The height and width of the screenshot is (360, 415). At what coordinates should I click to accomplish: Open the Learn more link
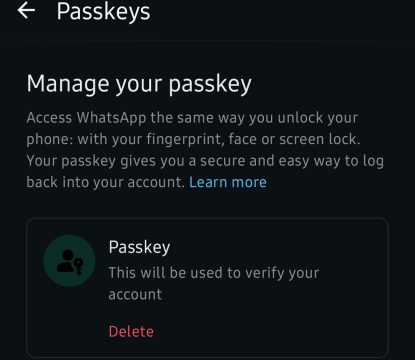click(x=228, y=182)
